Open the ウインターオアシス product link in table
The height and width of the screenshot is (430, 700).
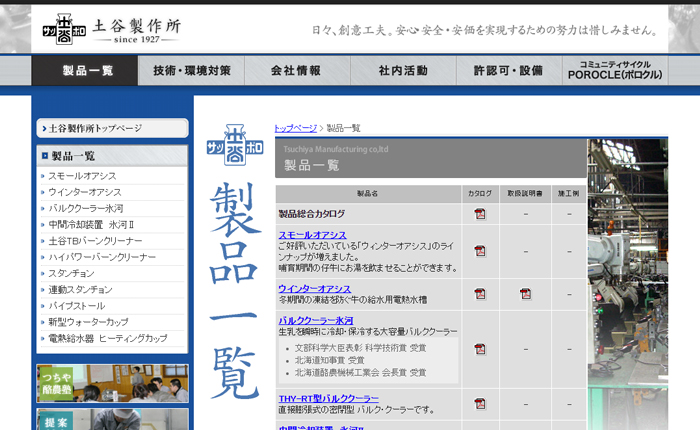click(314, 288)
